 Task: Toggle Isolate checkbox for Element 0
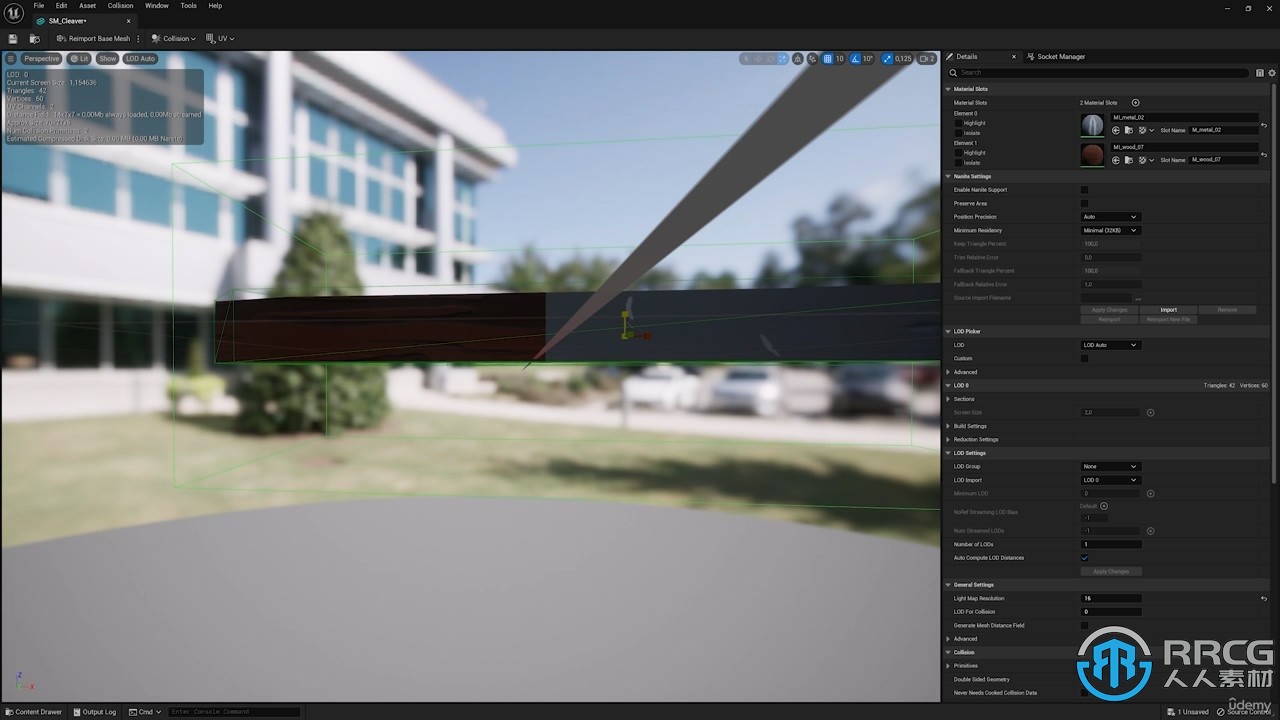[958, 132]
